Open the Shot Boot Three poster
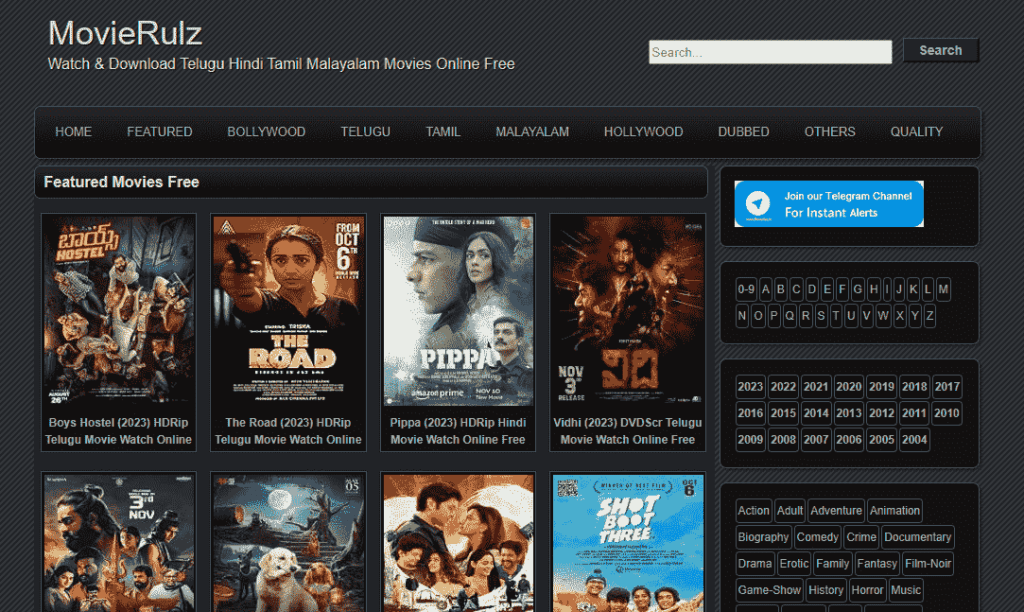This screenshot has height=612, width=1024. 628,543
